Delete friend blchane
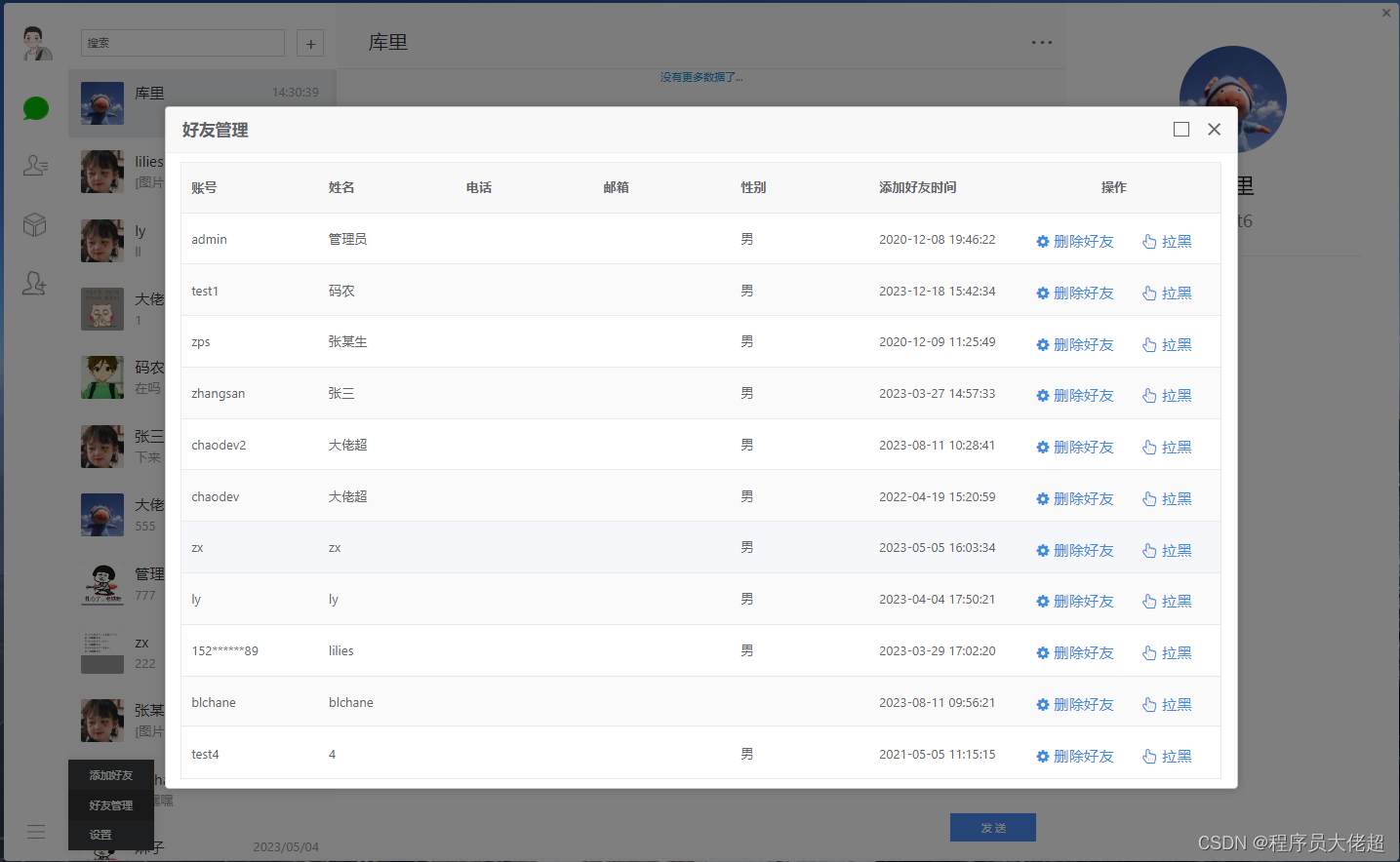The width and height of the screenshot is (1400, 862). [1075, 705]
